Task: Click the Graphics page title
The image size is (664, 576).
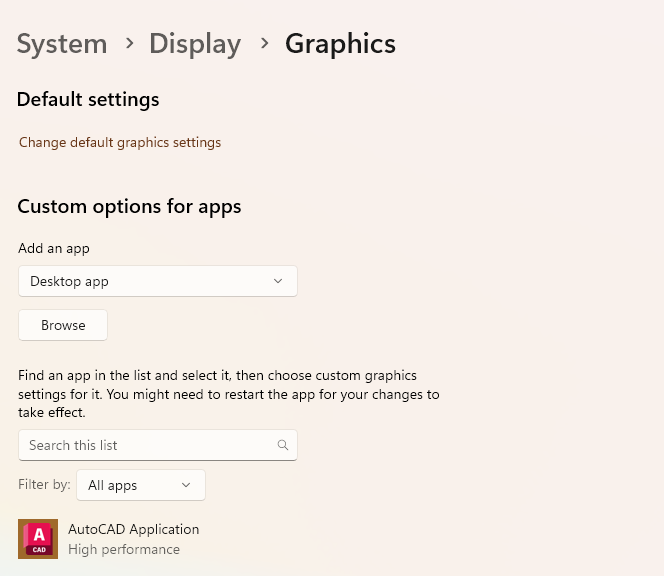Action: click(340, 44)
